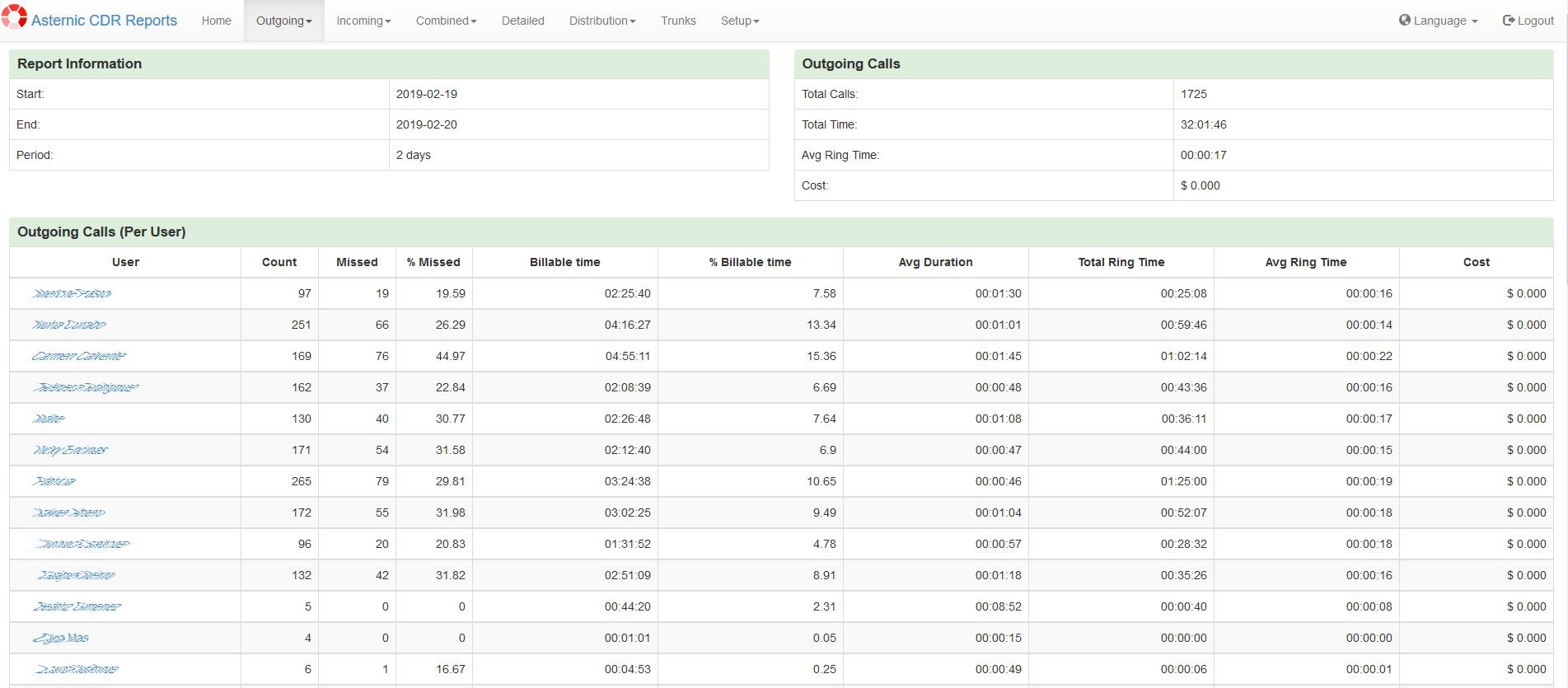Select Trunks in the navigation bar
Image resolution: width=1568 pixels, height=688 pixels.
pyautogui.click(x=677, y=21)
